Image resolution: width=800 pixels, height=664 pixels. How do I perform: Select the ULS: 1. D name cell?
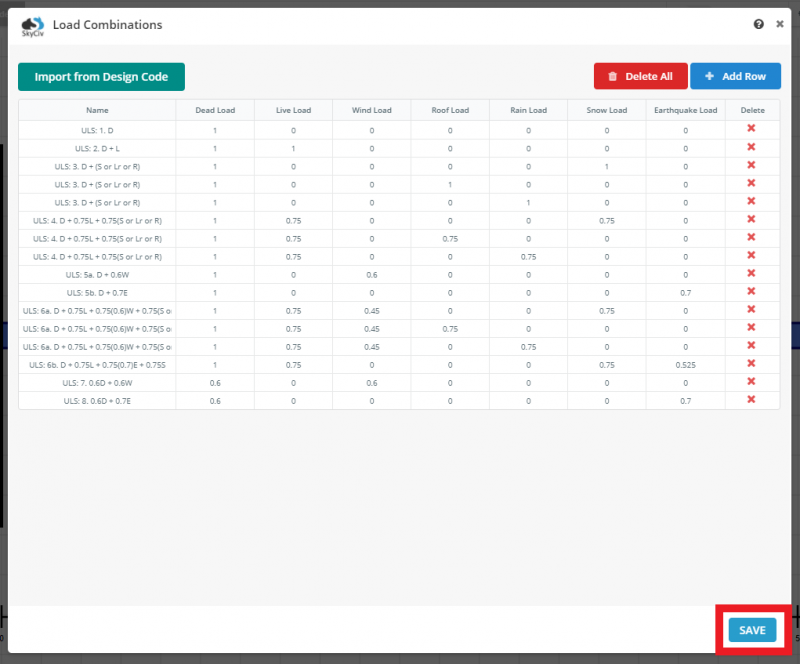point(97,130)
